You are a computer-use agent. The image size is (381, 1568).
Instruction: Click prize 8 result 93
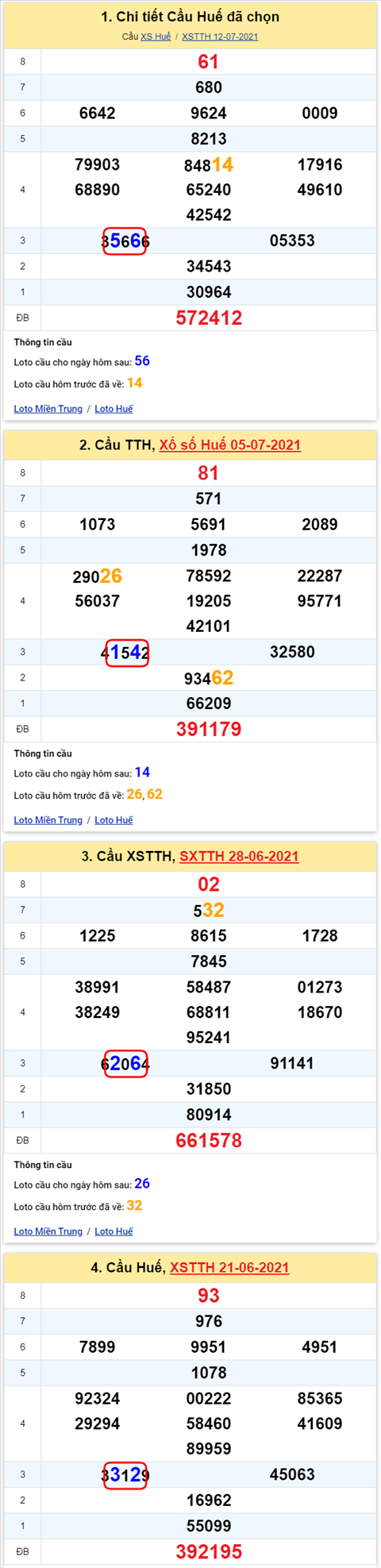click(x=209, y=1296)
